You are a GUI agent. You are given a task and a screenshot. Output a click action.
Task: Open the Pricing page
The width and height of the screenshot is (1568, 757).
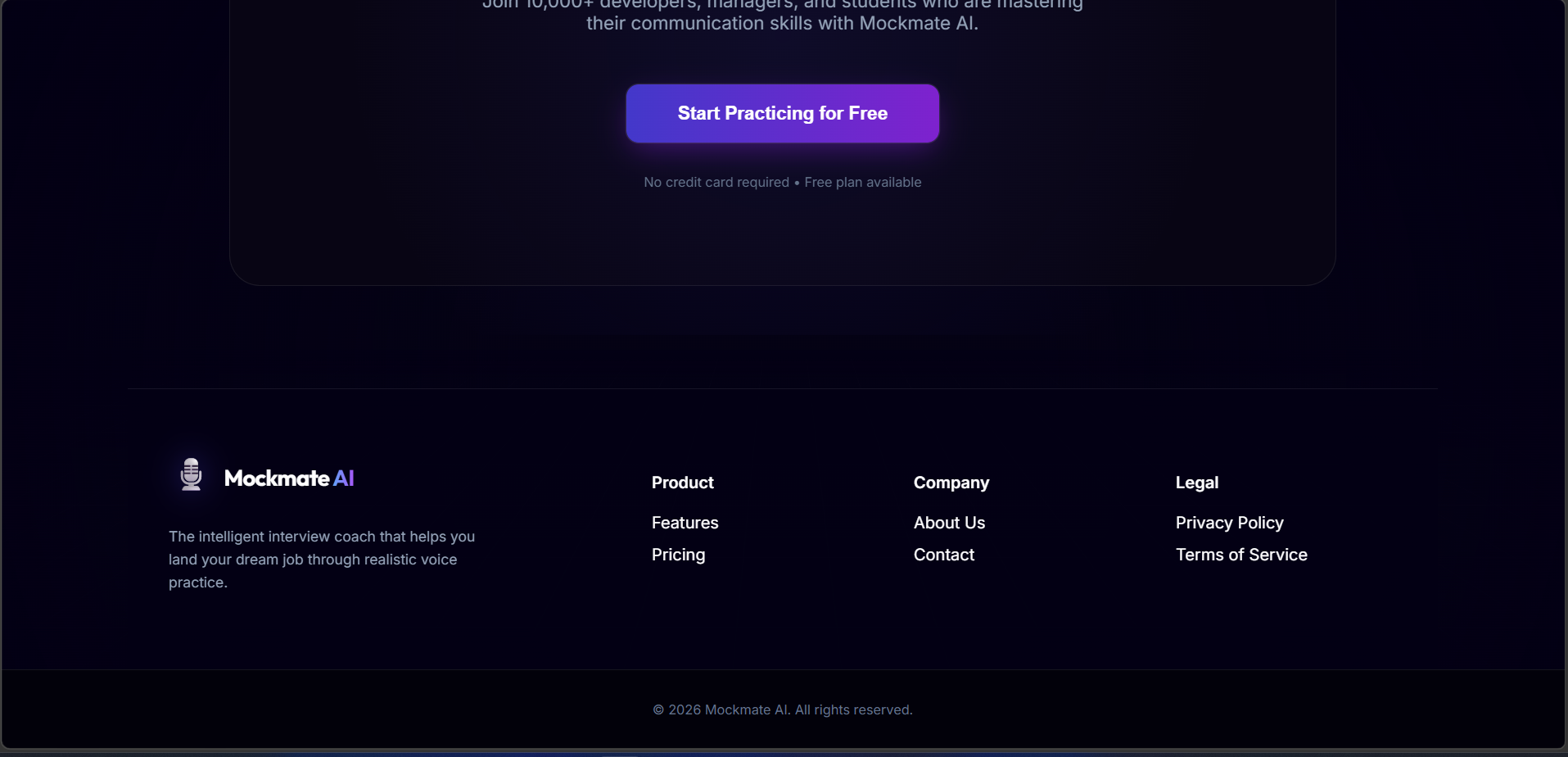[x=678, y=555]
